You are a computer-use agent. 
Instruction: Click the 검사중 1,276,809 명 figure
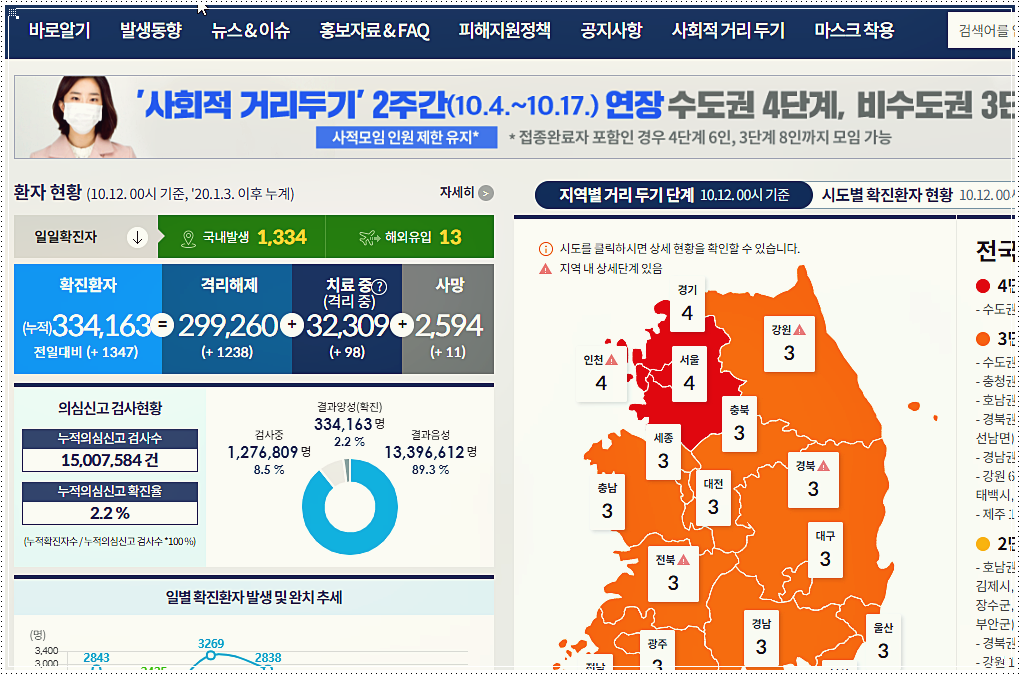point(269,452)
